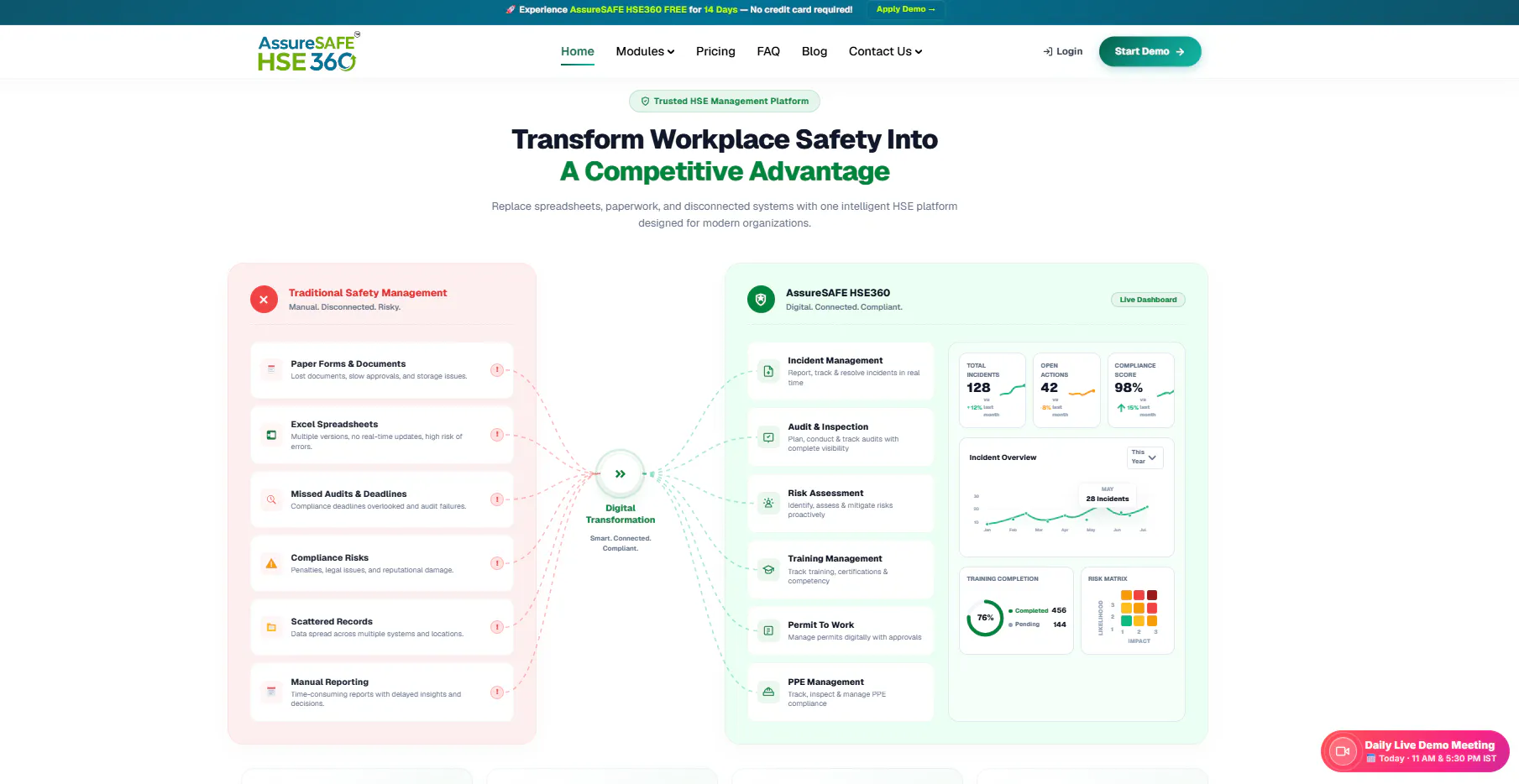Expand the Contact Us dropdown menu
This screenshot has width=1519, height=784.
click(x=885, y=51)
